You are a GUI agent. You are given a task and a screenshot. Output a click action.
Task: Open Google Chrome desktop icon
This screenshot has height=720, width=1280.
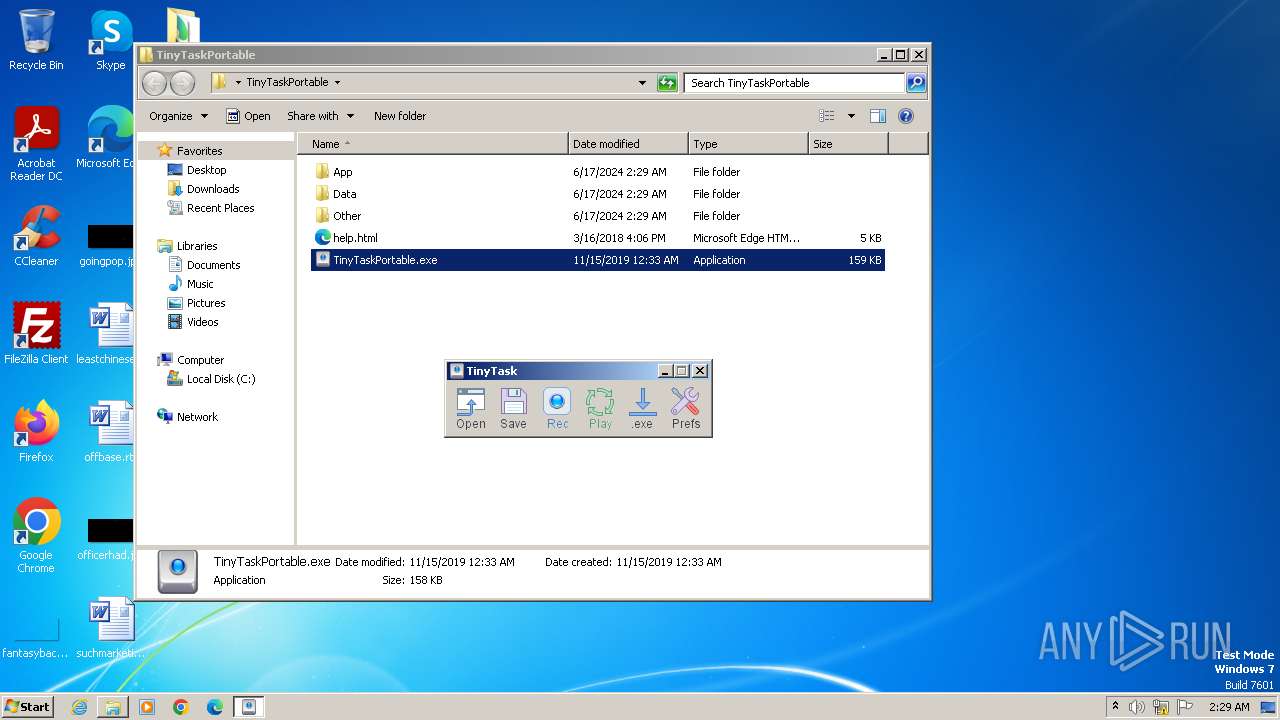coord(36,536)
